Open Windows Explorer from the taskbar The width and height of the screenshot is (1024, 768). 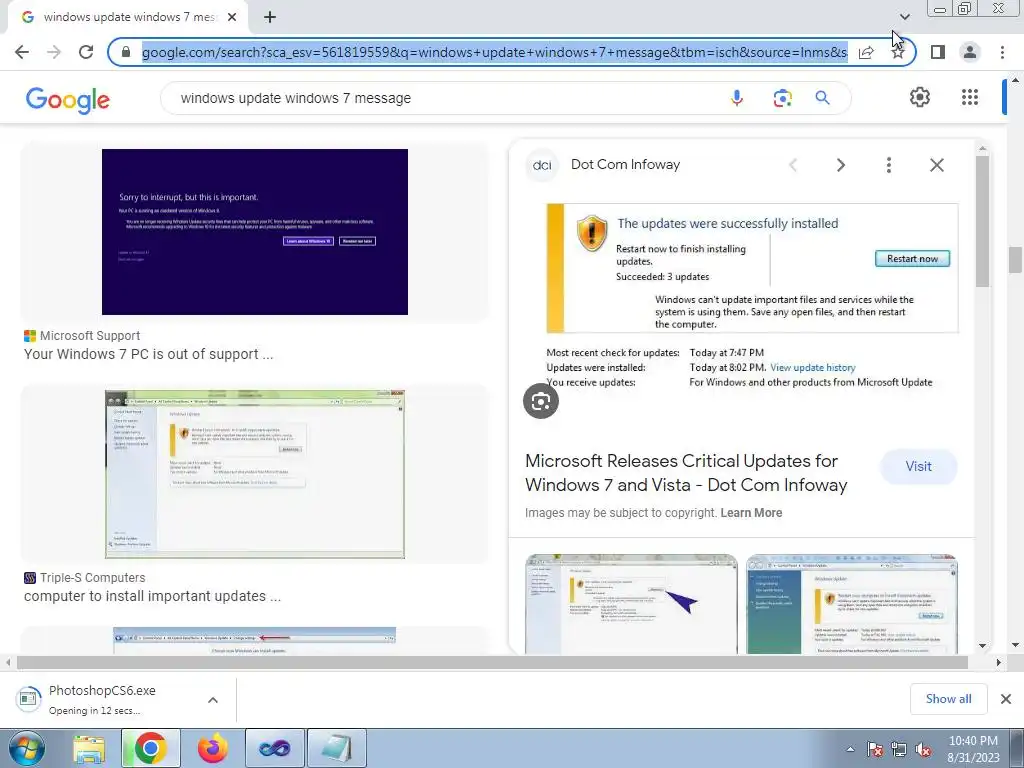point(89,748)
